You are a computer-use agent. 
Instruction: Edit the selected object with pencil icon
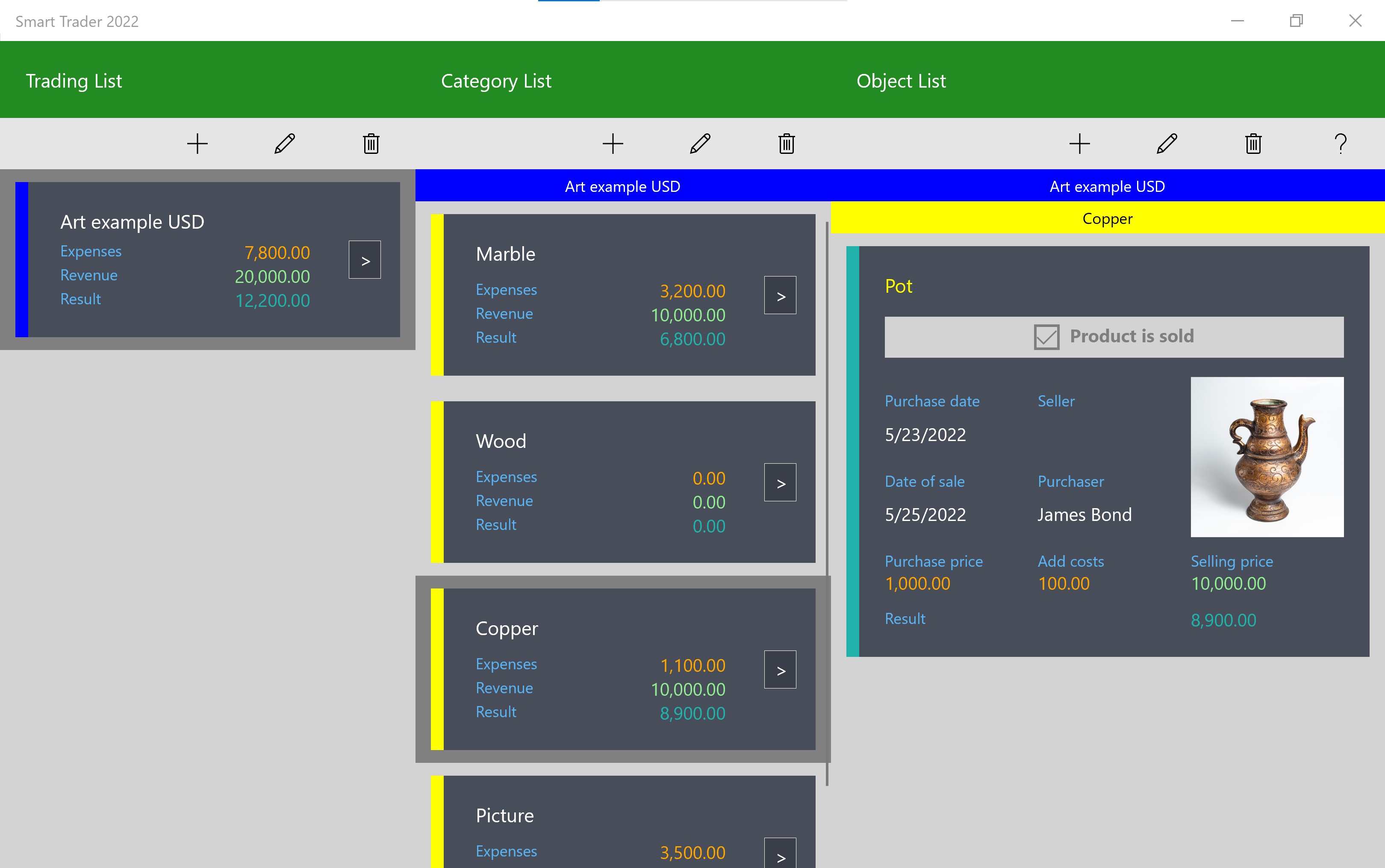1167,144
